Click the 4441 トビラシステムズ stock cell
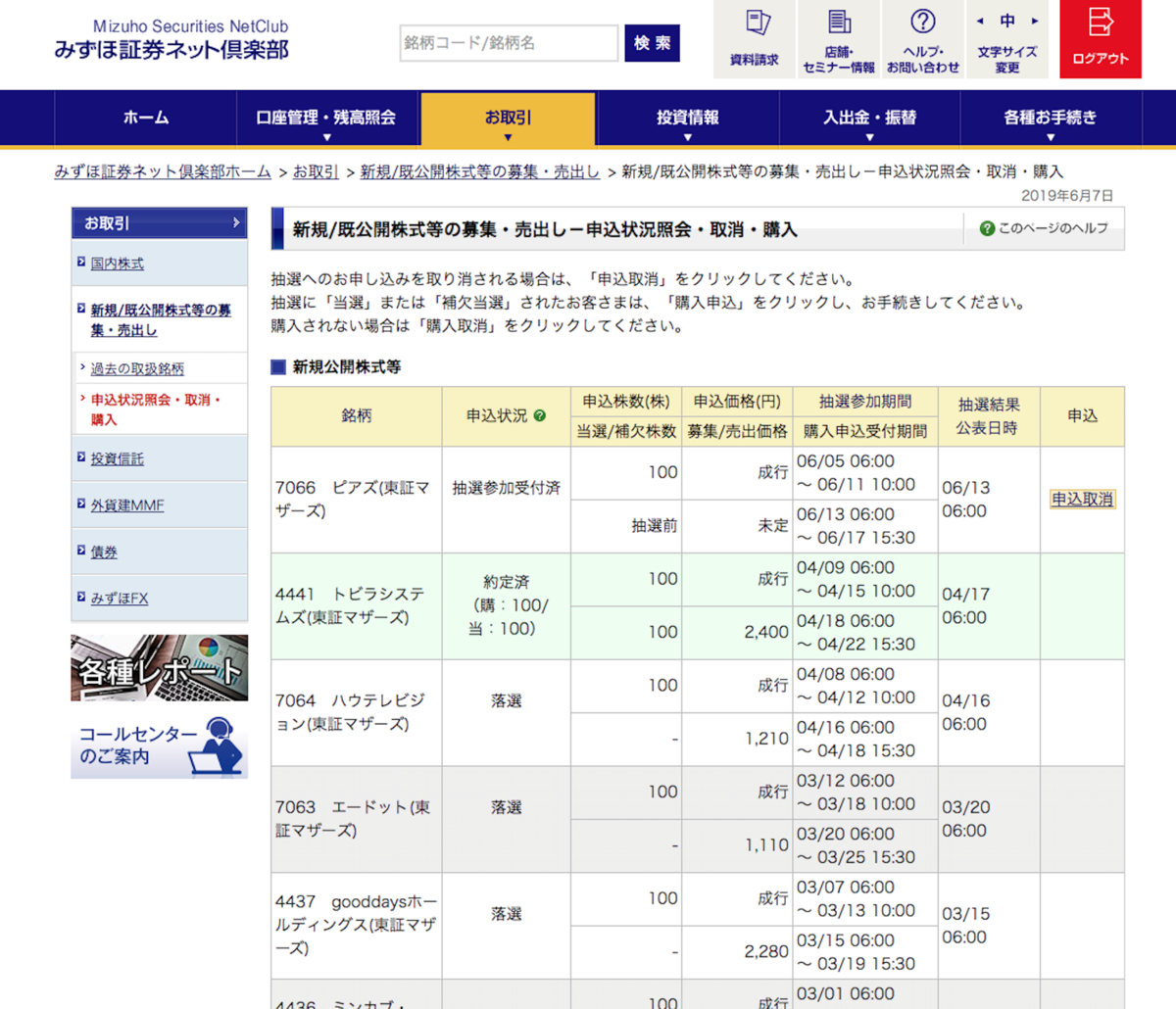 [x=357, y=606]
